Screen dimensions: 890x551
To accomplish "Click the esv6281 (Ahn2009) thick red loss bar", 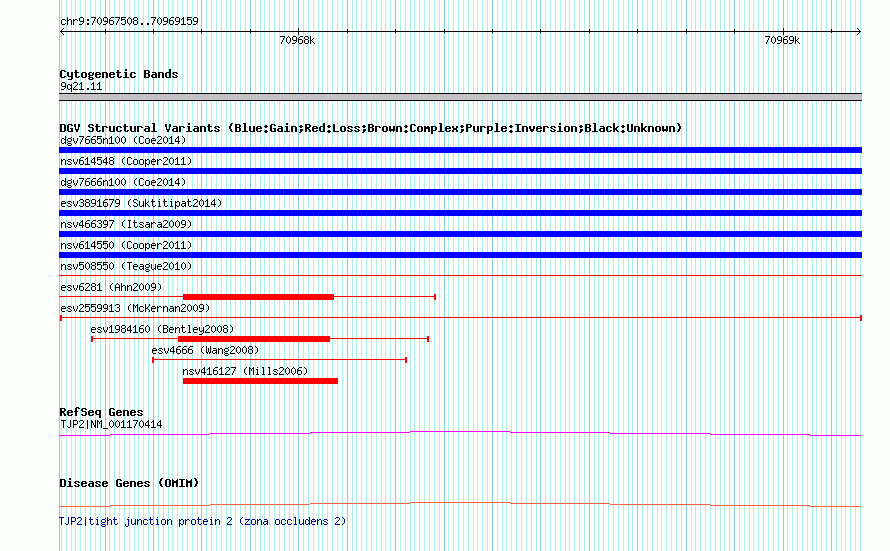I will click(x=258, y=297).
